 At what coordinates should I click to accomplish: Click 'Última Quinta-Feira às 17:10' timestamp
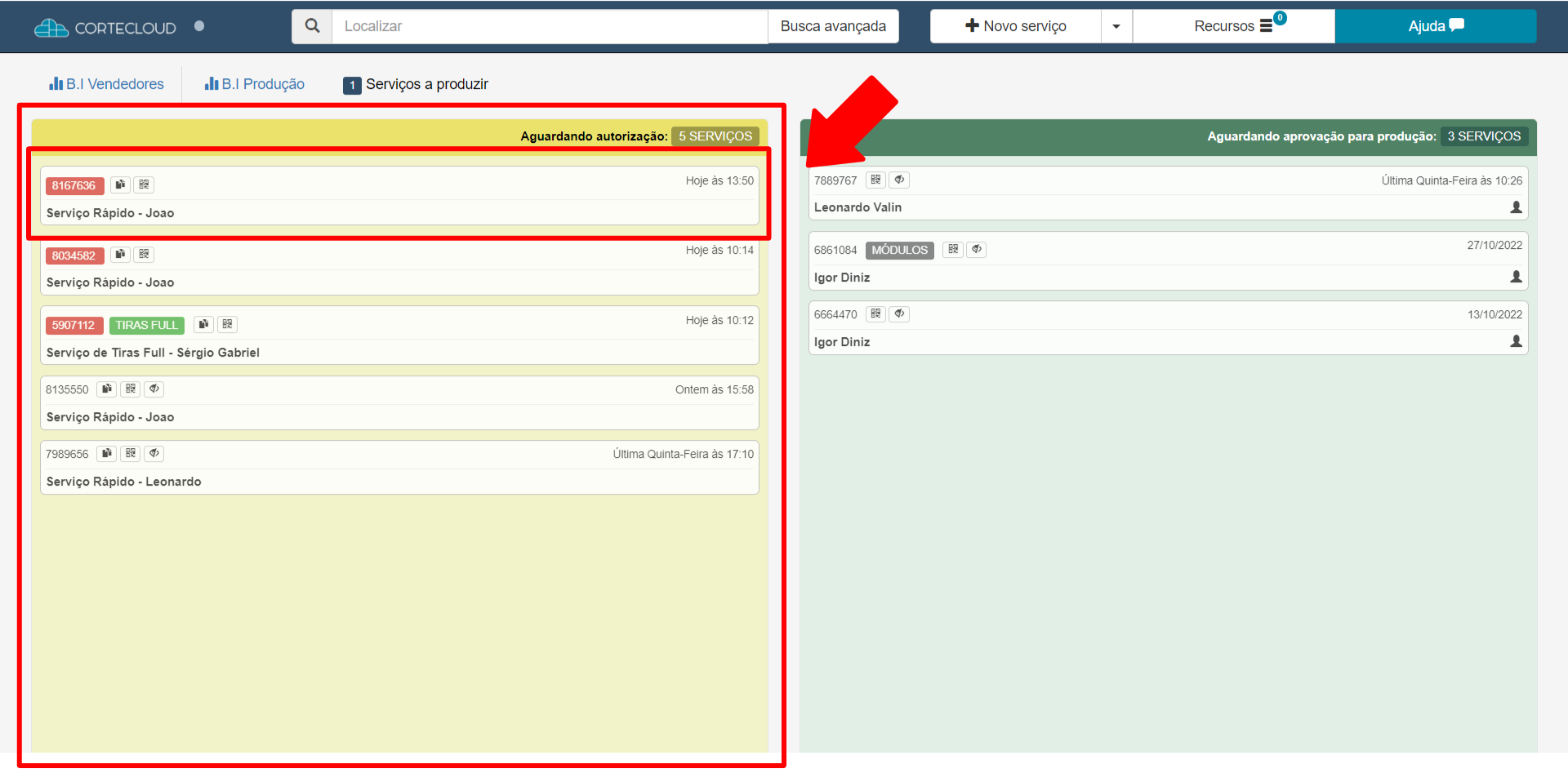tap(684, 454)
